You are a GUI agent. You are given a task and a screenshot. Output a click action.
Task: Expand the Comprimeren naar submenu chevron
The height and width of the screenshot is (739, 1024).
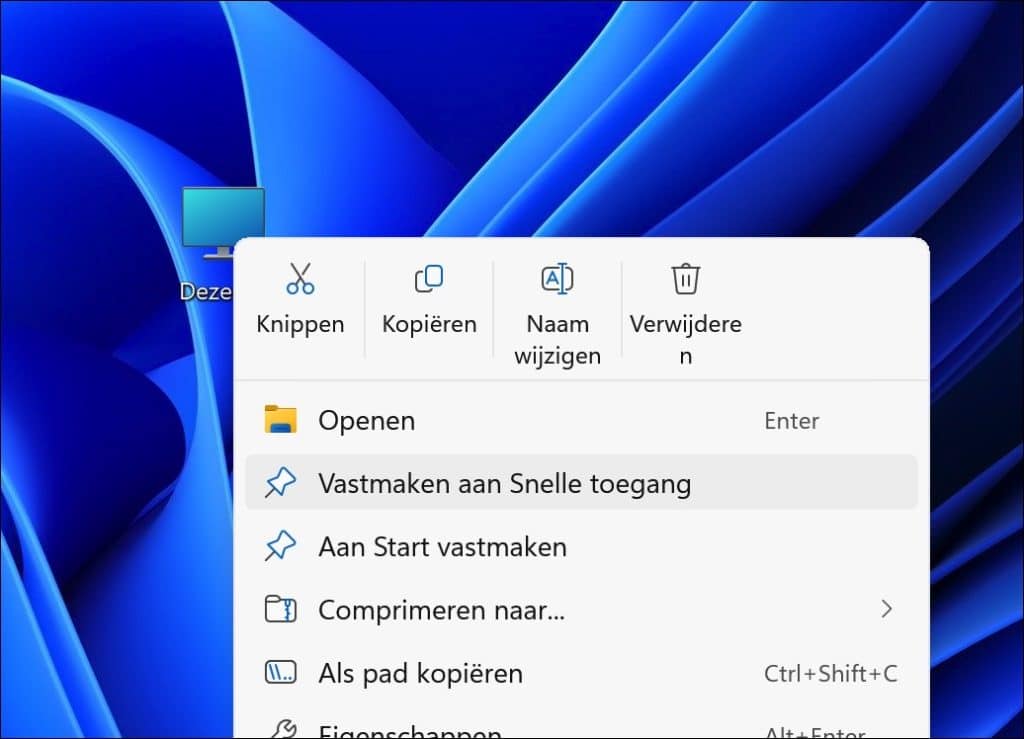(888, 609)
